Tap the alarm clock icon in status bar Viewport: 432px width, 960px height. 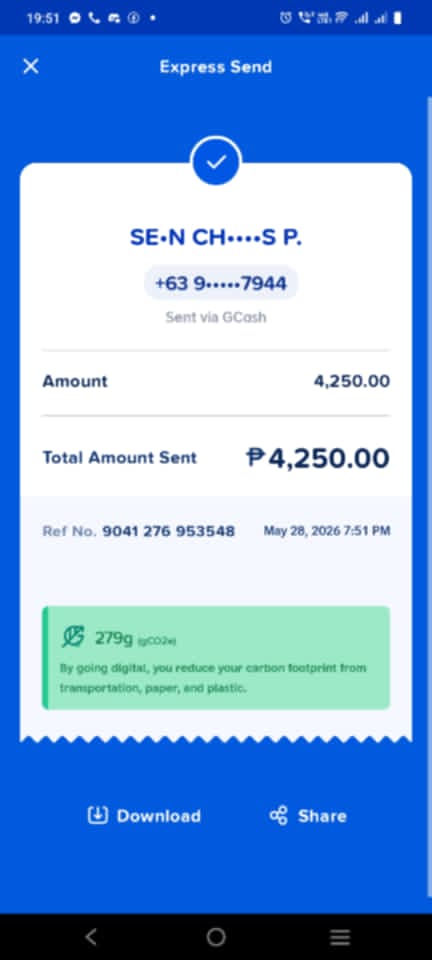point(286,18)
